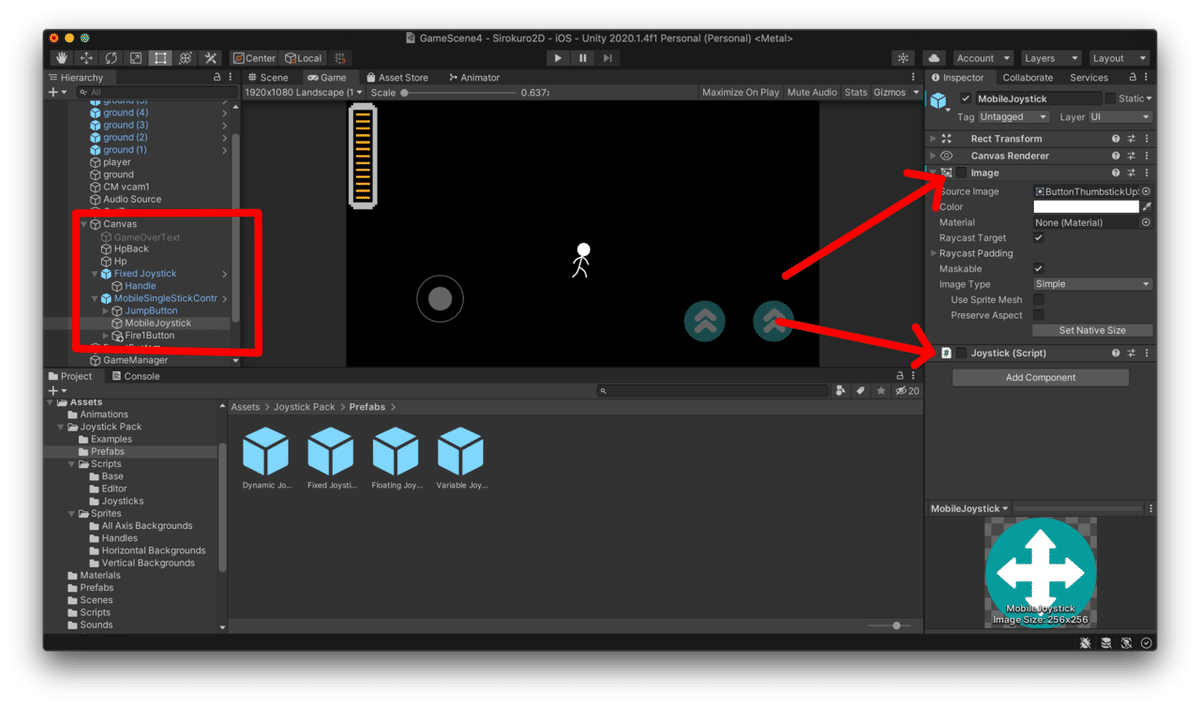Switch to the Services tab
Viewport: 1200px width, 708px height.
(1089, 77)
